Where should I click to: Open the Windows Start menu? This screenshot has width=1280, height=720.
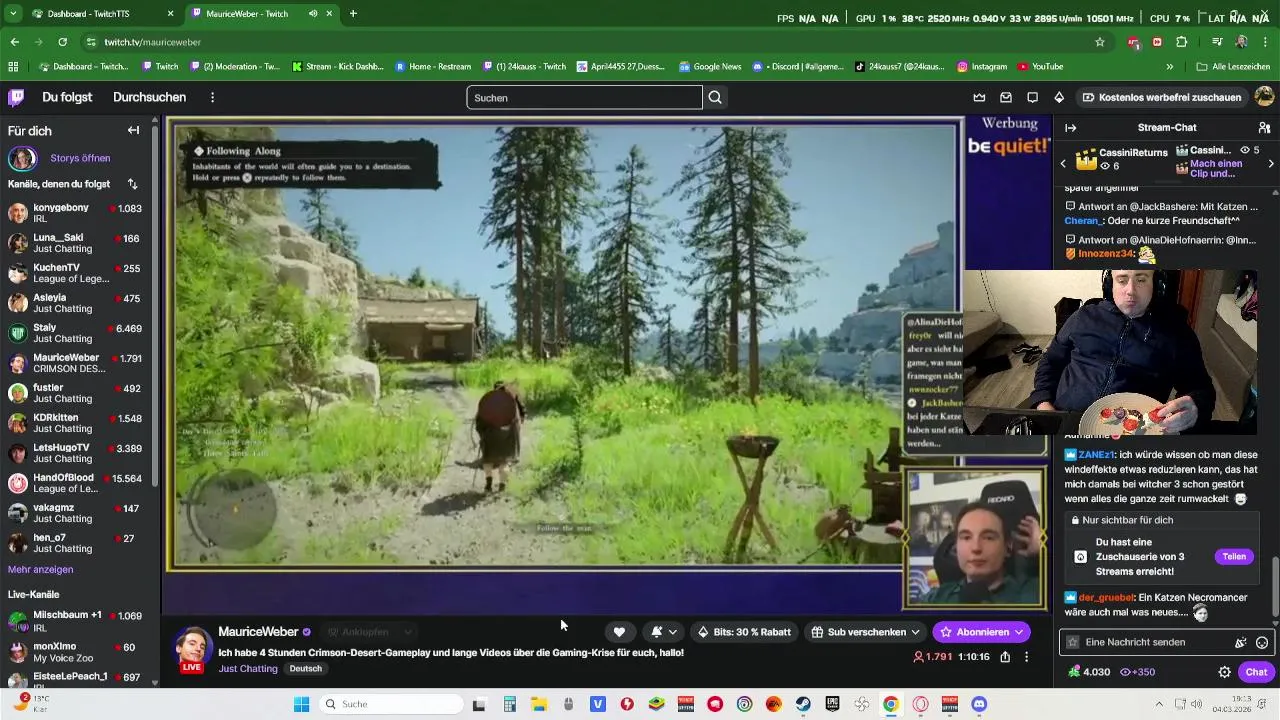302,704
